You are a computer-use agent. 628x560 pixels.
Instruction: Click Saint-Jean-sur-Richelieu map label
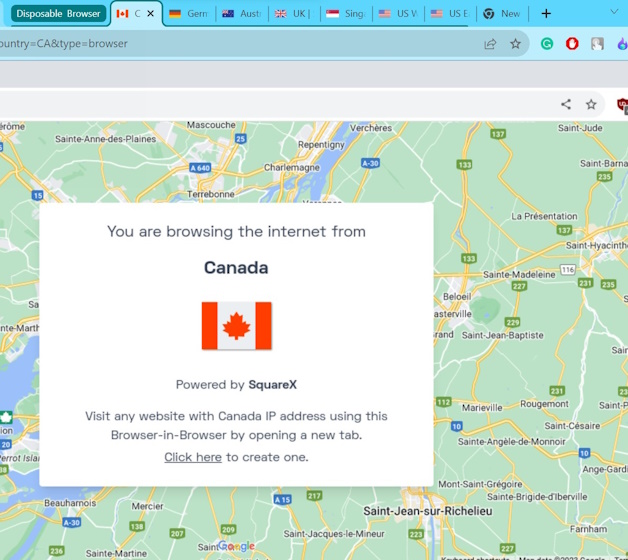coord(428,511)
